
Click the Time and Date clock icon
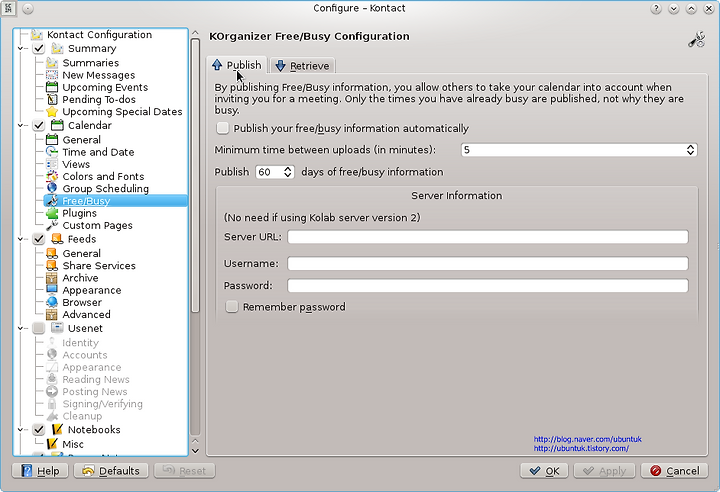click(52, 152)
